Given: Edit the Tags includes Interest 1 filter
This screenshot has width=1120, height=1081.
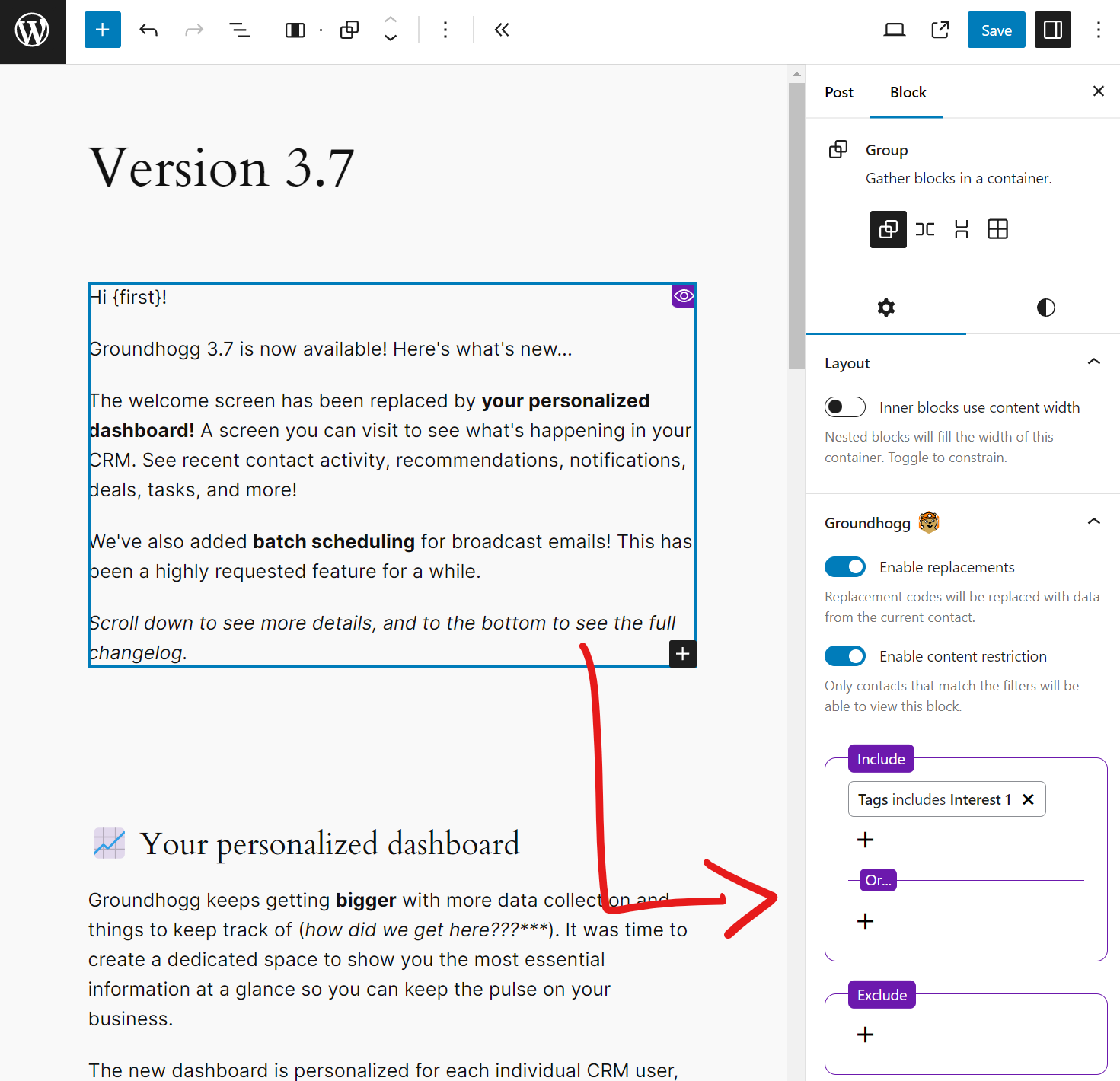Looking at the screenshot, I should [x=933, y=799].
